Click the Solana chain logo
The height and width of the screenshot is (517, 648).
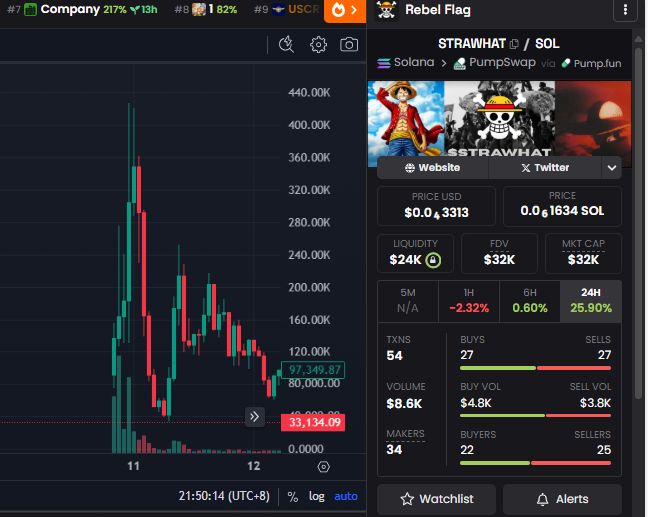384,63
